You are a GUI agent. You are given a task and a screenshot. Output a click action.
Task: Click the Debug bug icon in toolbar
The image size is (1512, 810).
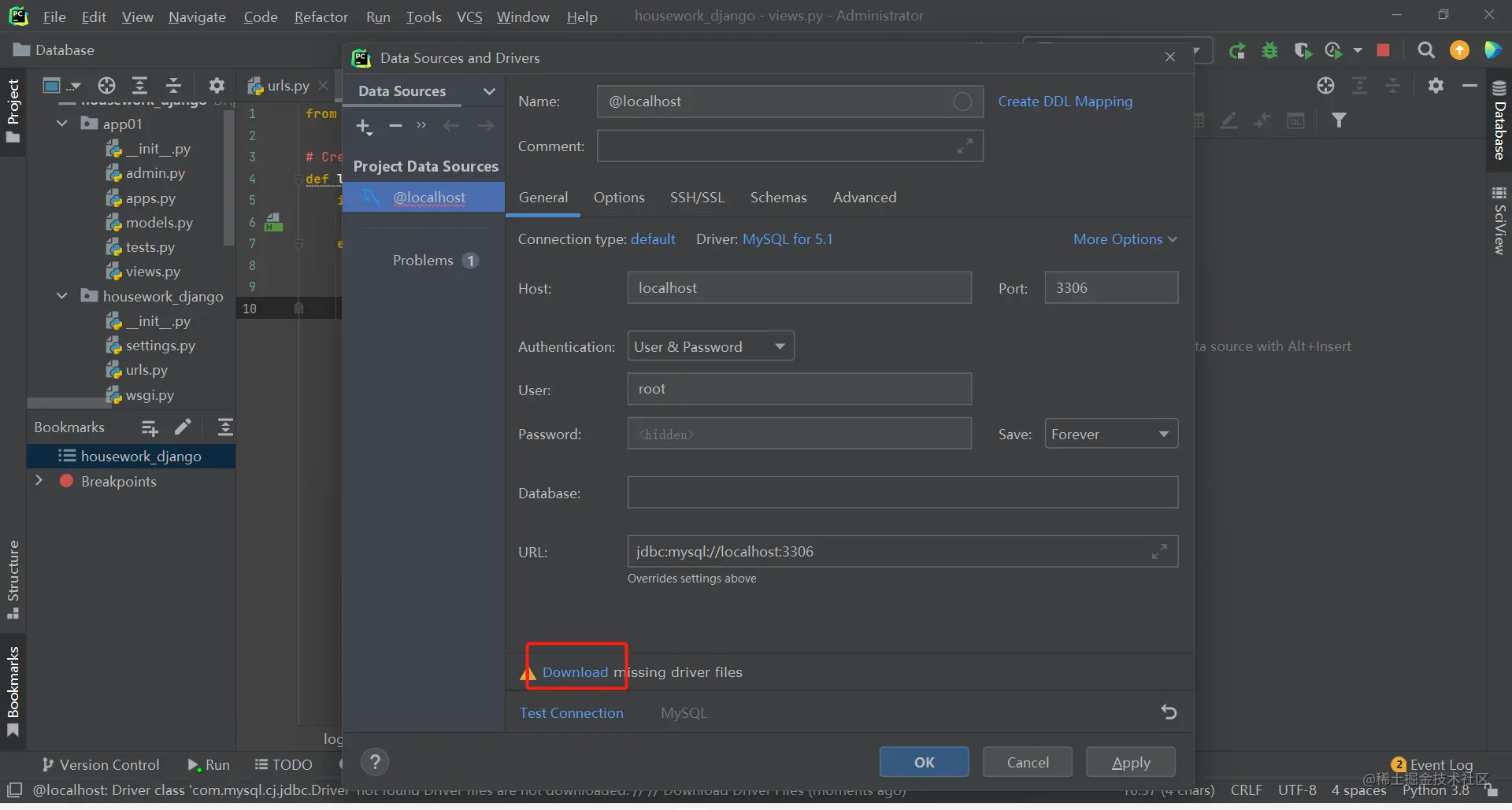point(1269,50)
